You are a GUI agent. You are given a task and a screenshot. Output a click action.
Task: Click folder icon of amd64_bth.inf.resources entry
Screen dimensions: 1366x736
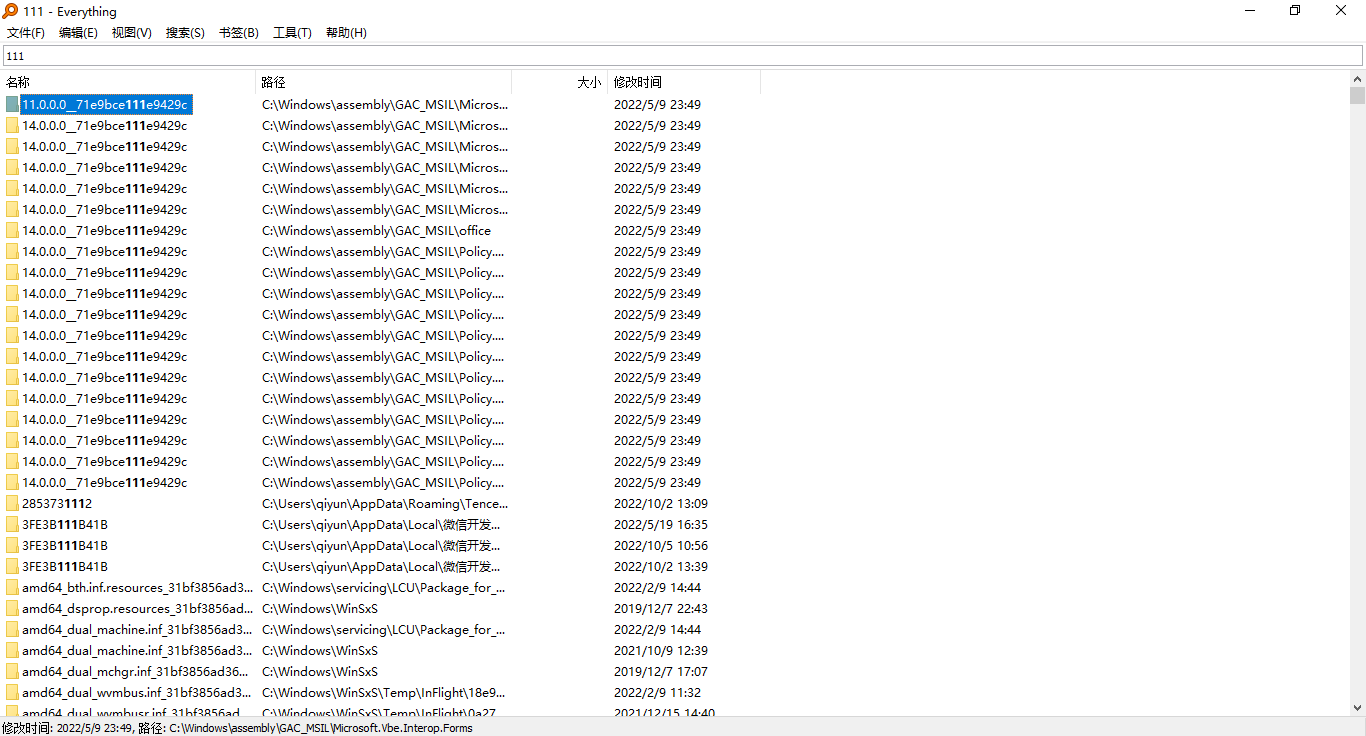pyautogui.click(x=12, y=588)
